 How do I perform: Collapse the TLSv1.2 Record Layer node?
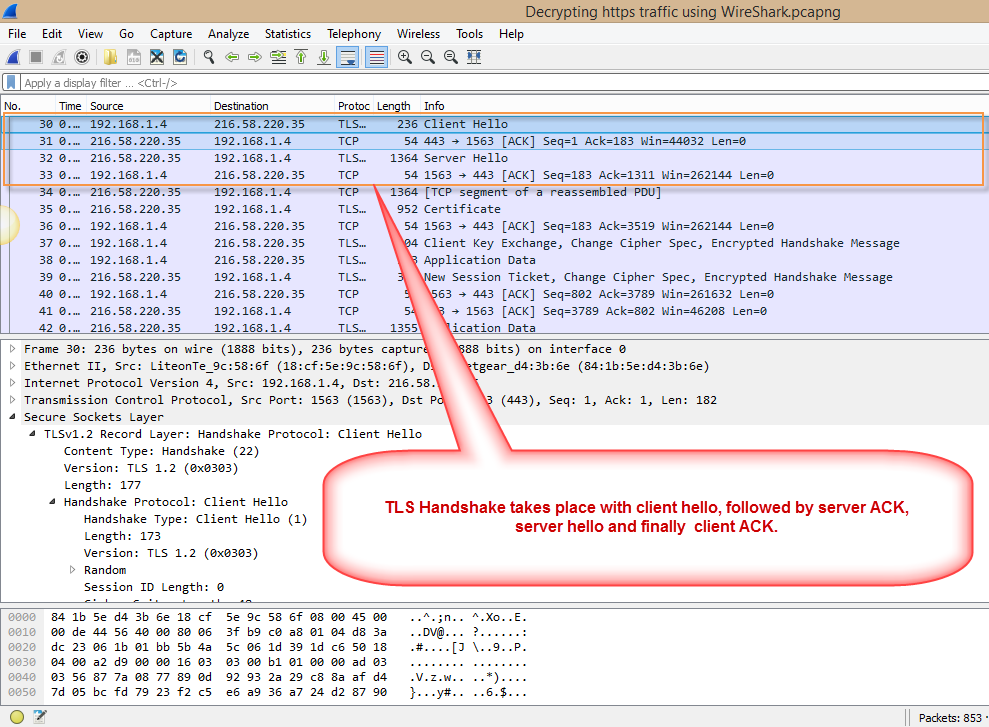[32, 434]
